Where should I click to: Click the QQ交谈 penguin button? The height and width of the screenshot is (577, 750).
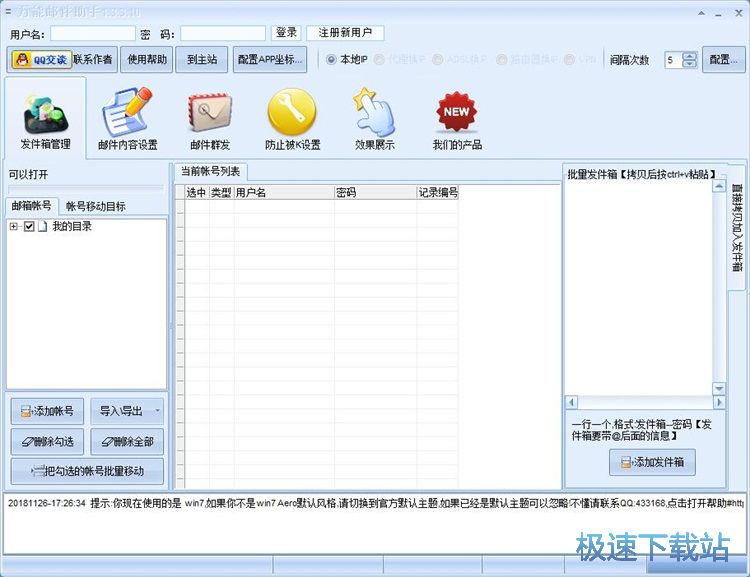point(42,60)
